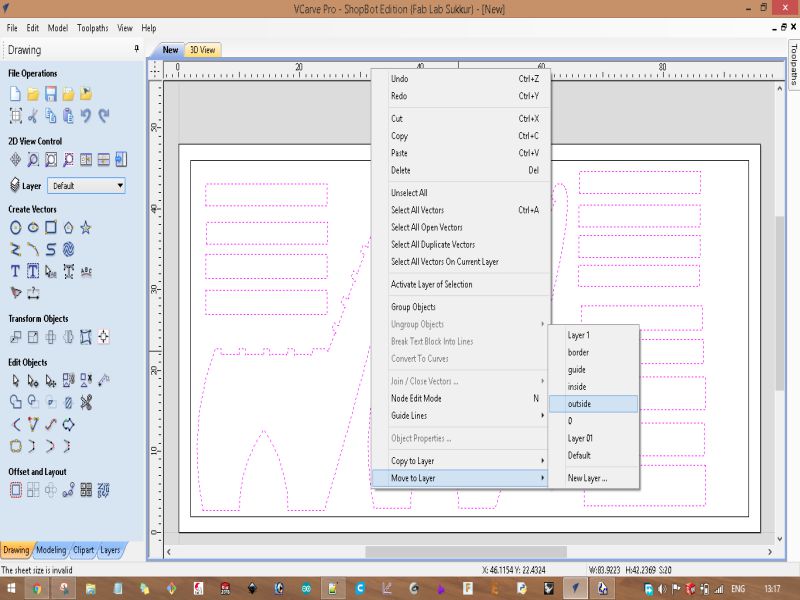The height and width of the screenshot is (600, 800).
Task: Select the Draw Text tool
Action: [x=15, y=271]
